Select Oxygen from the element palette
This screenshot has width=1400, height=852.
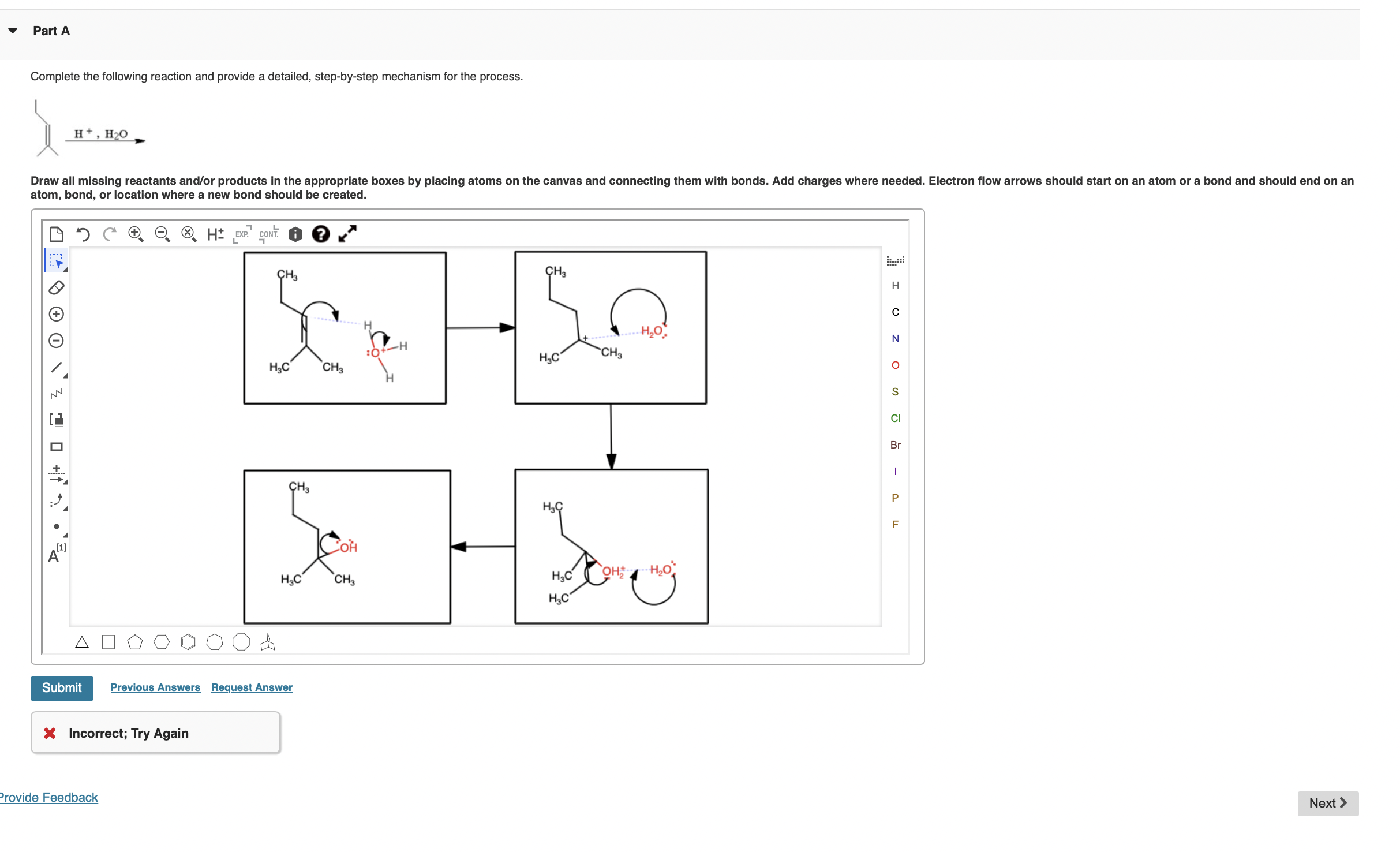(x=895, y=364)
